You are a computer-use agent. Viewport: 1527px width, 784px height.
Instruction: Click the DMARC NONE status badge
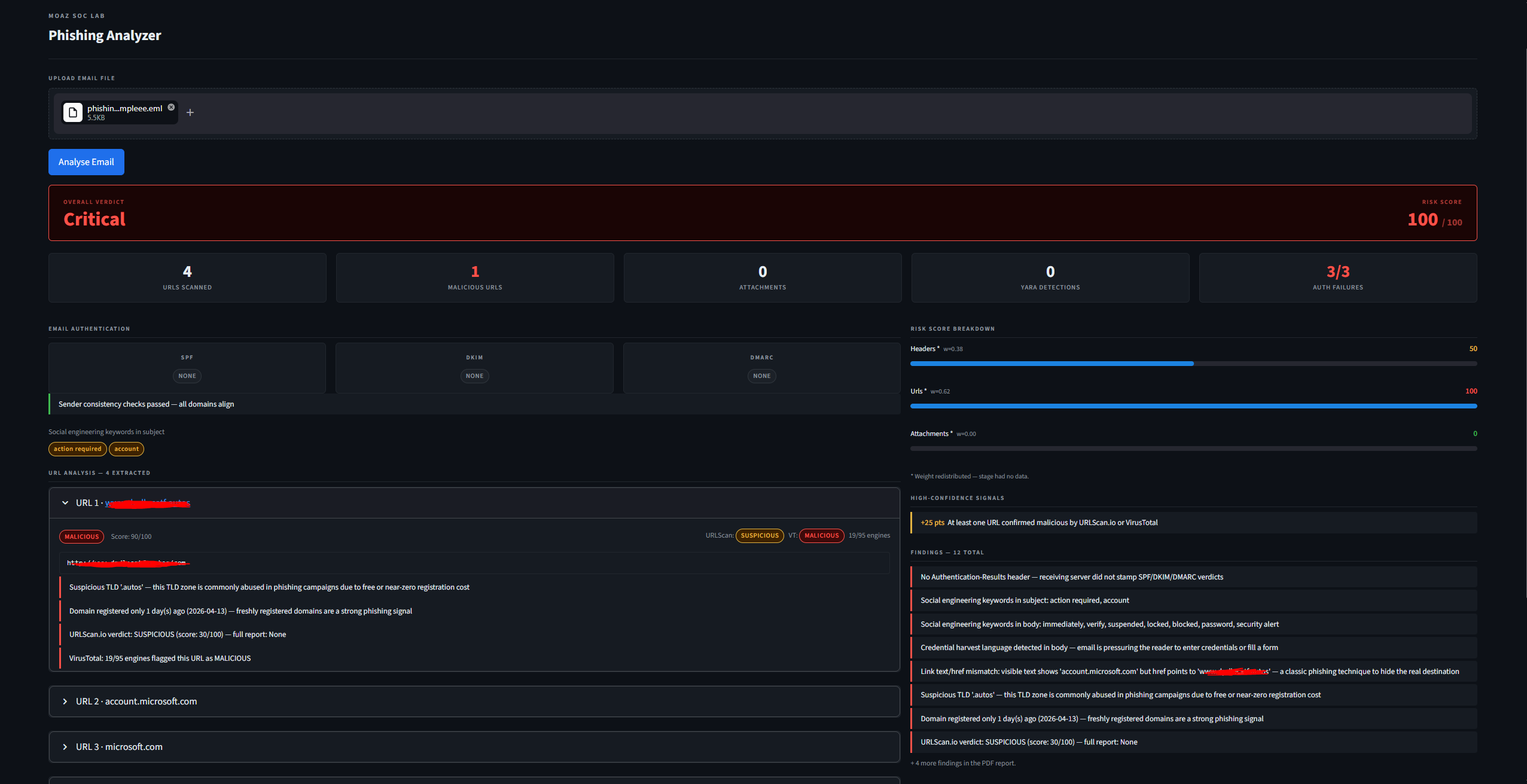(x=761, y=376)
